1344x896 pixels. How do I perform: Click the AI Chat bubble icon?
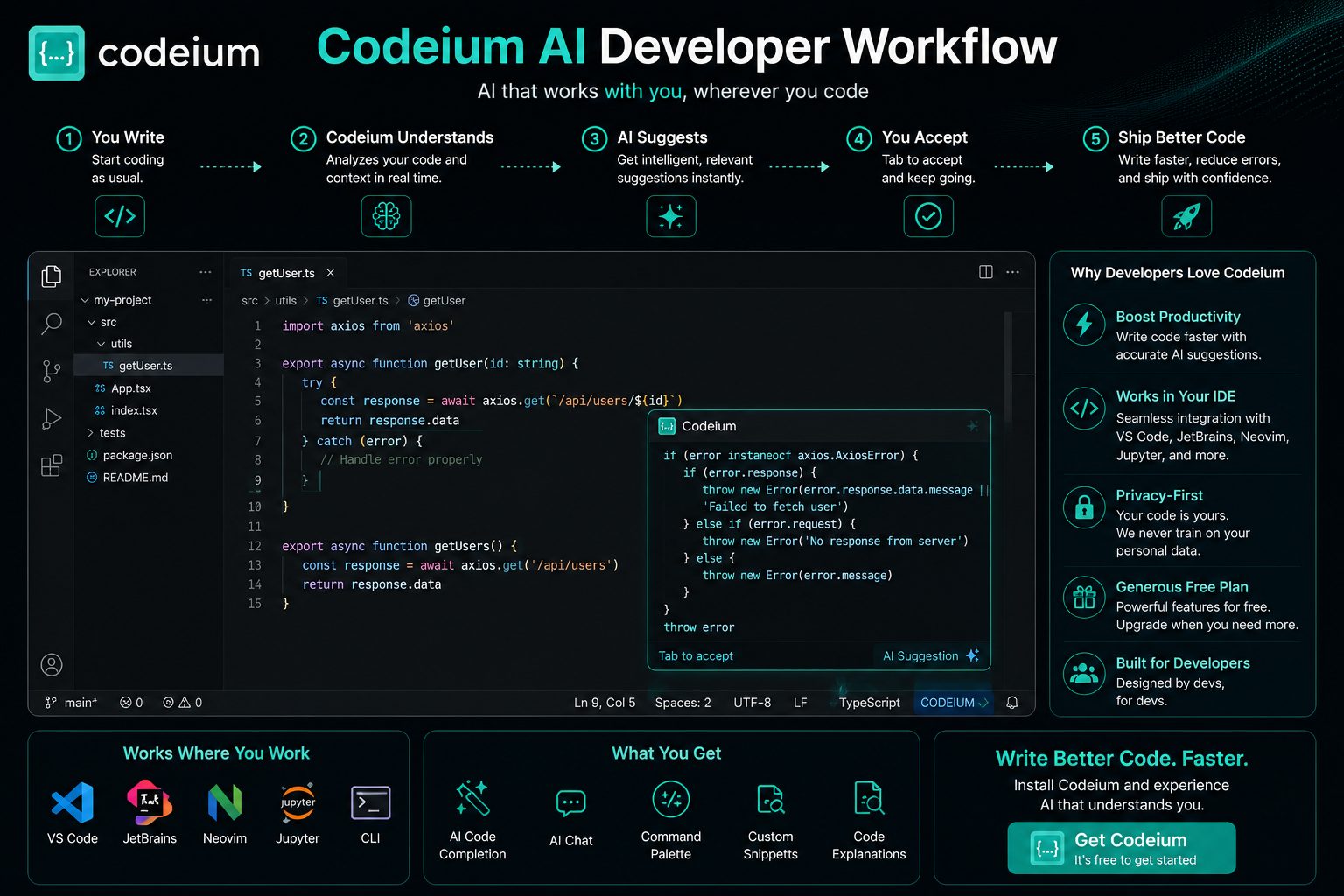[x=571, y=802]
